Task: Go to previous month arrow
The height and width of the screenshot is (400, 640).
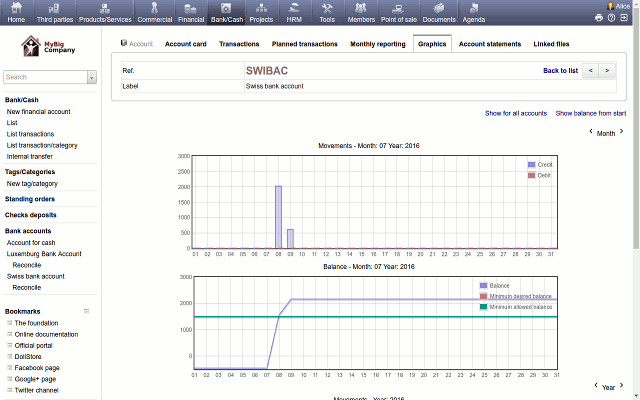Action: 591,132
